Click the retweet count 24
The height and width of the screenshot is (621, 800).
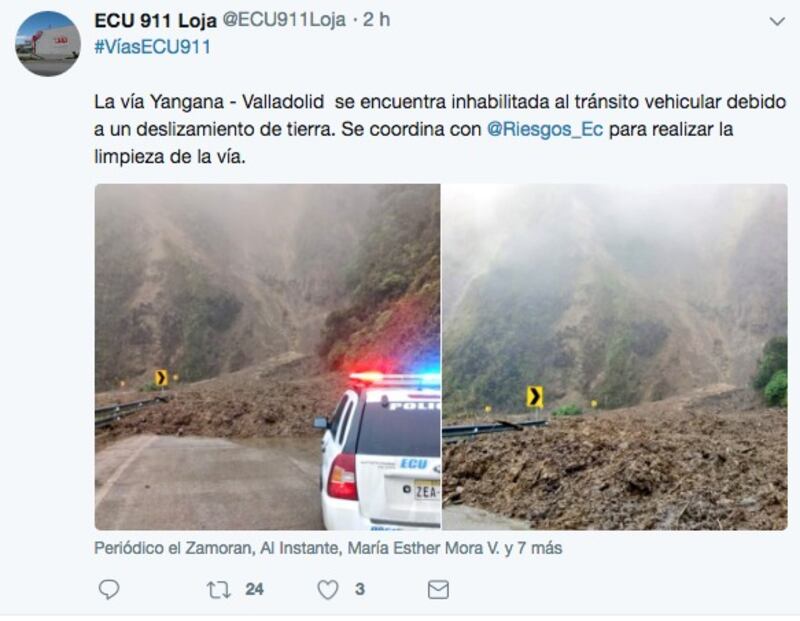254,589
